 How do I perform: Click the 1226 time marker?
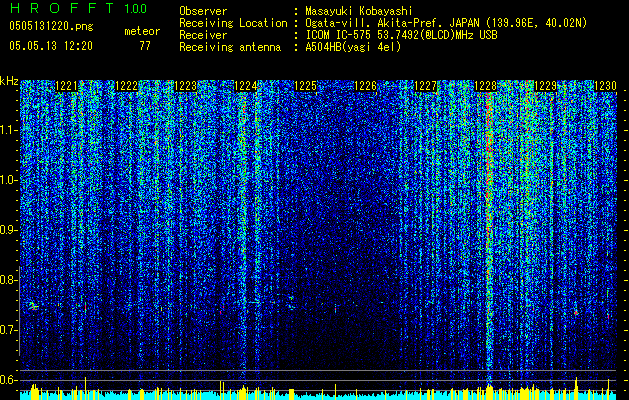click(x=366, y=86)
